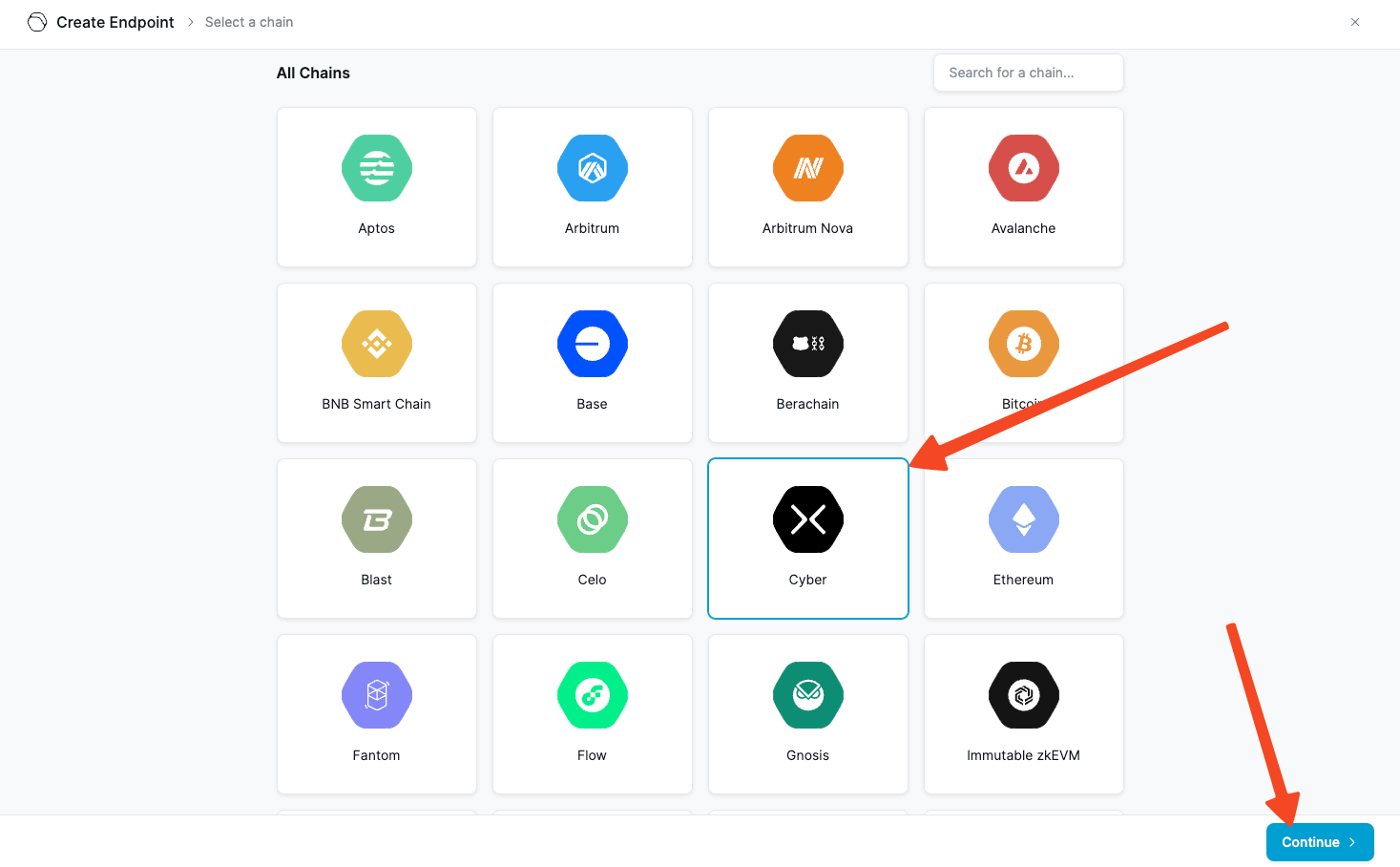Click the QuickNode logo in header
This screenshot has height=867, width=1400.
coord(37,22)
